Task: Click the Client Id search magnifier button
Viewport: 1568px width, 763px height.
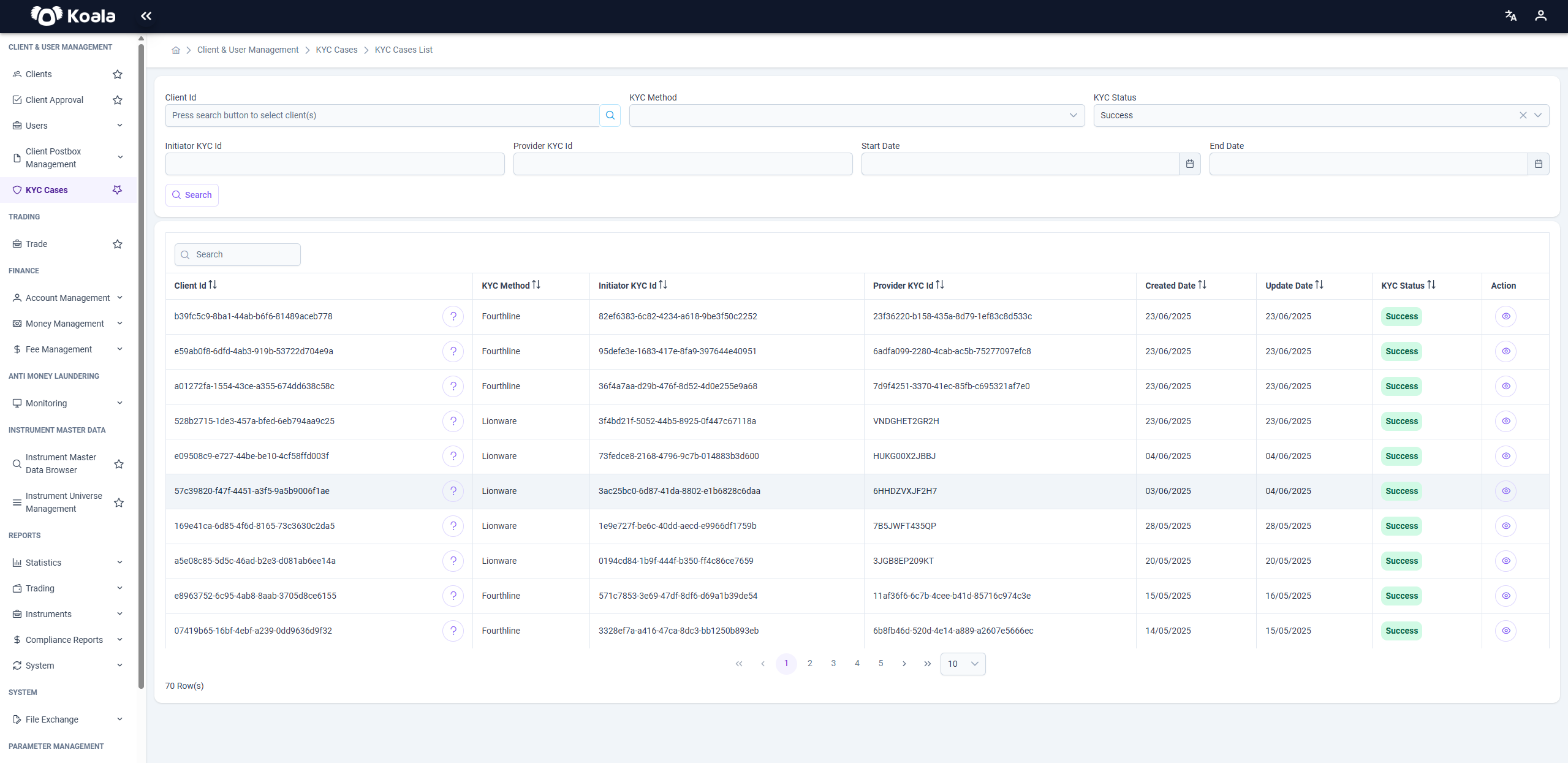Action: pos(610,115)
